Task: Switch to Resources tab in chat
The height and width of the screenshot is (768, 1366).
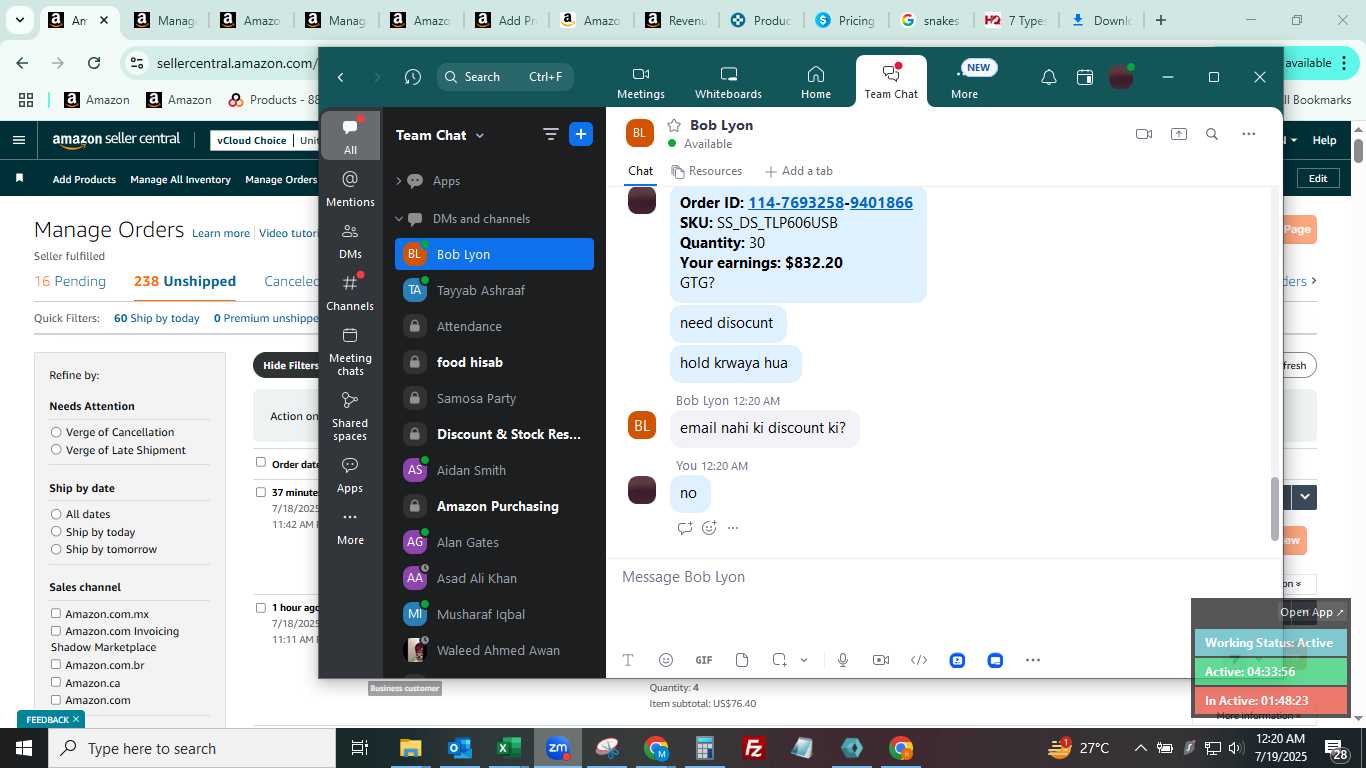Action: tap(707, 171)
